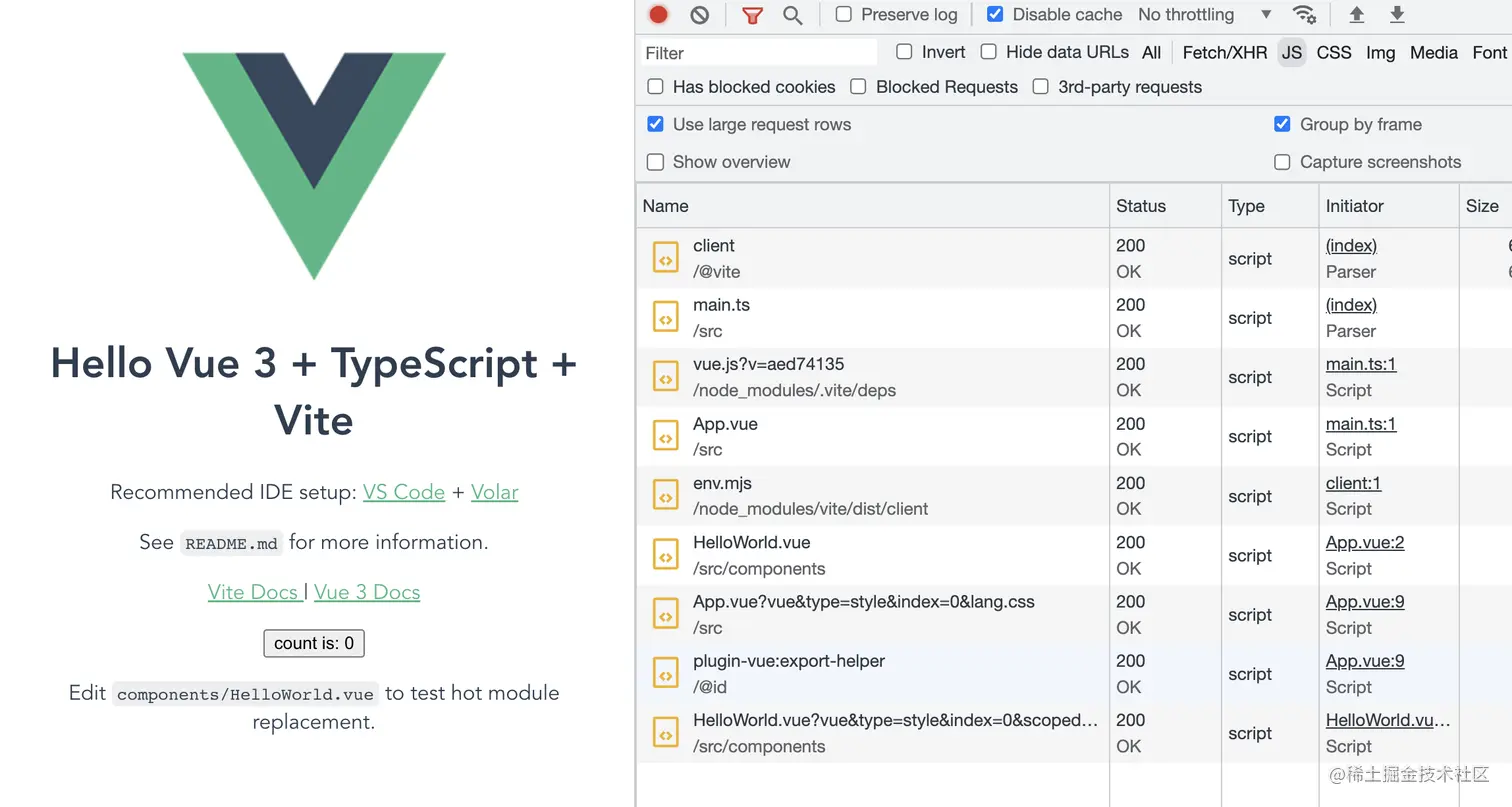The height and width of the screenshot is (807, 1512).
Task: Select the Fetch/XHR filter type
Action: point(1224,52)
